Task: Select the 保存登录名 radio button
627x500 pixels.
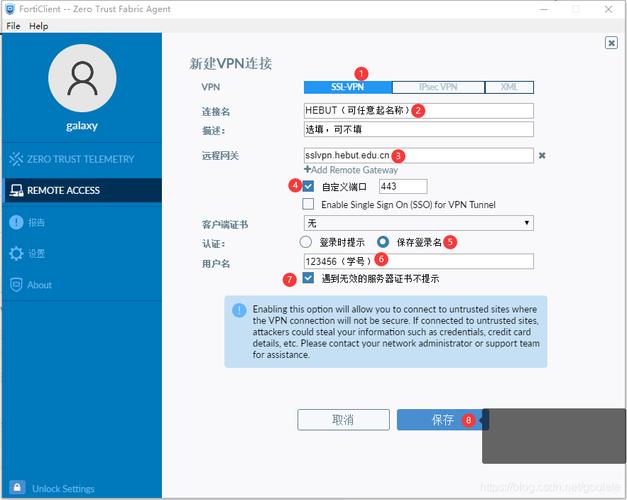Action: coord(383,242)
